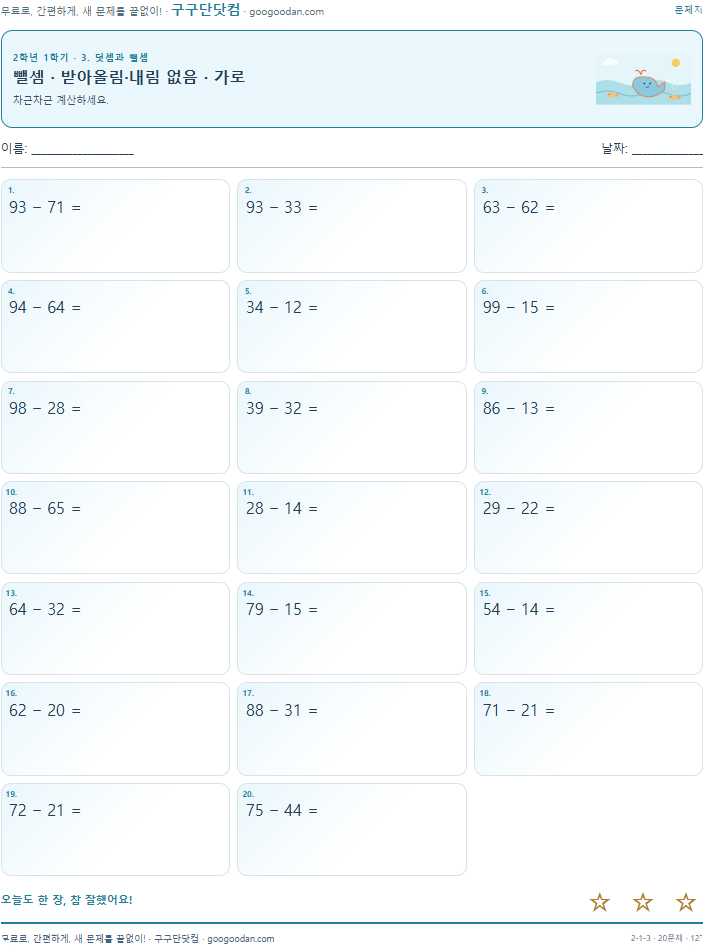Select problem 4 equation 94 − 64

pyautogui.click(x=45, y=307)
